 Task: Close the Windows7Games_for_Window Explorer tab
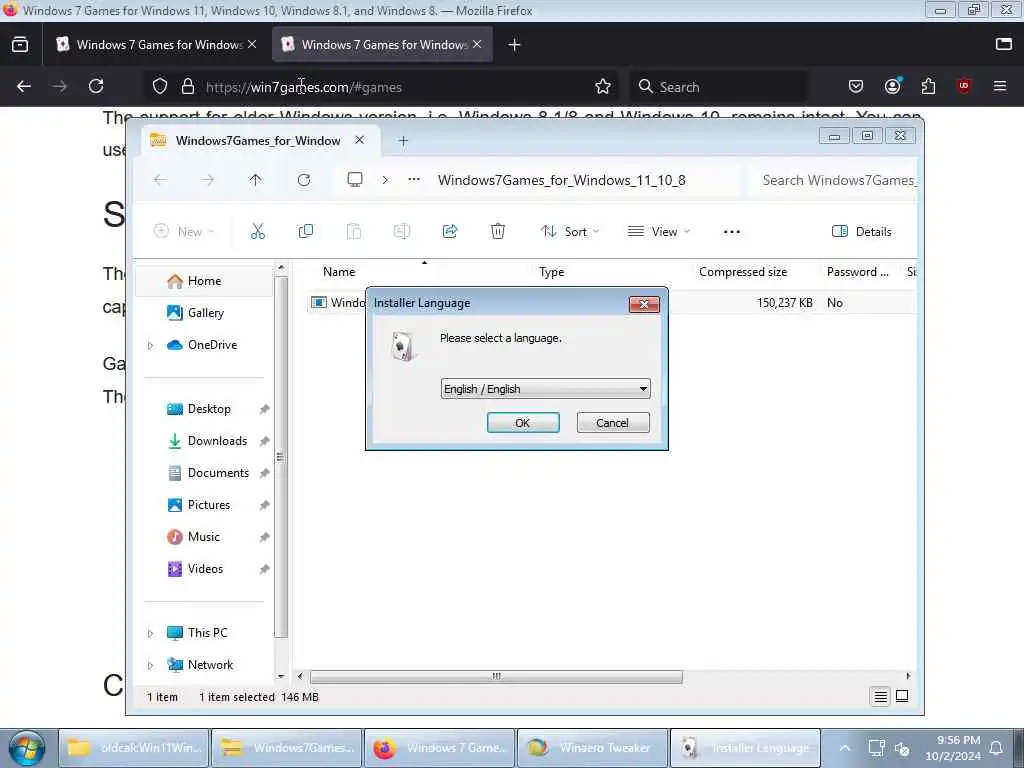(359, 140)
